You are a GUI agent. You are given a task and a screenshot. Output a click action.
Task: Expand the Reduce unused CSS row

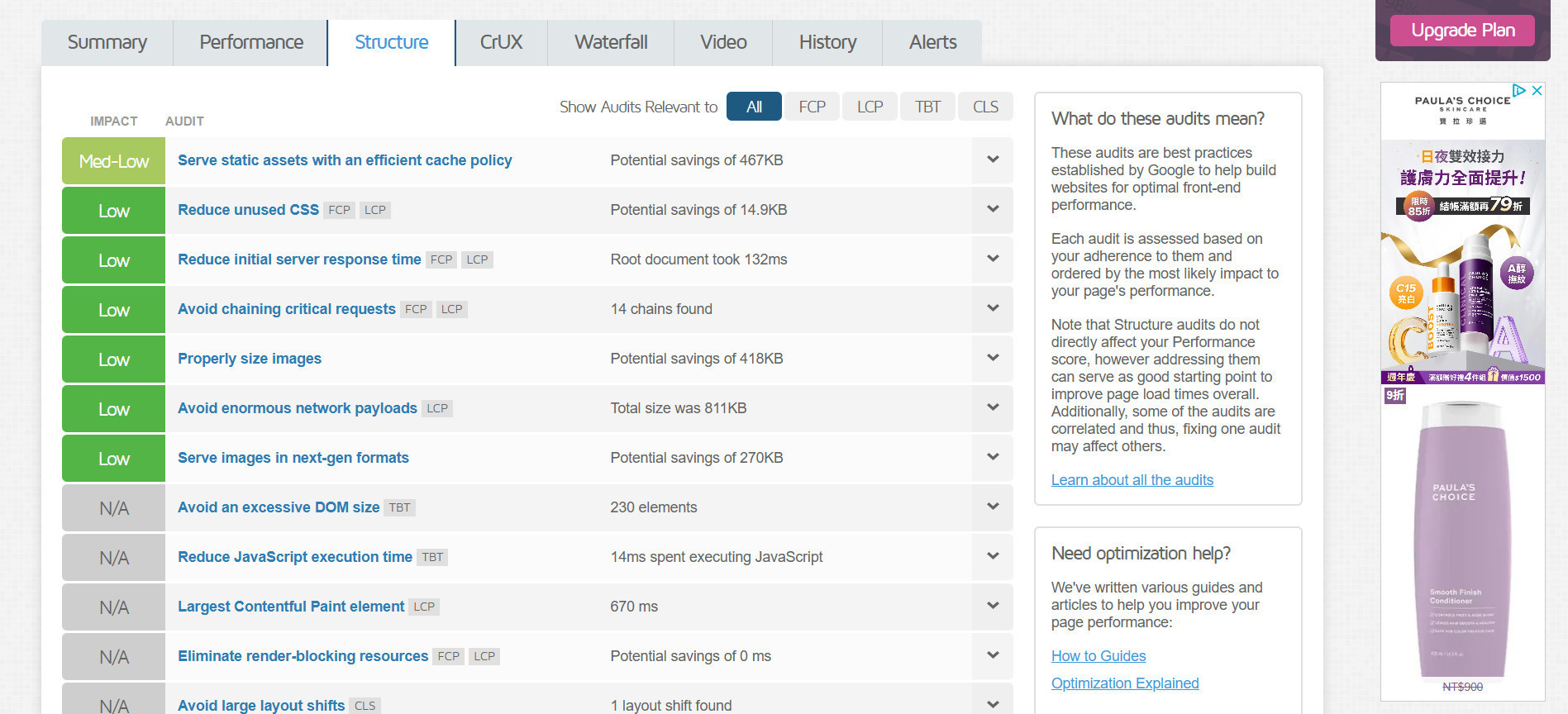(x=993, y=209)
